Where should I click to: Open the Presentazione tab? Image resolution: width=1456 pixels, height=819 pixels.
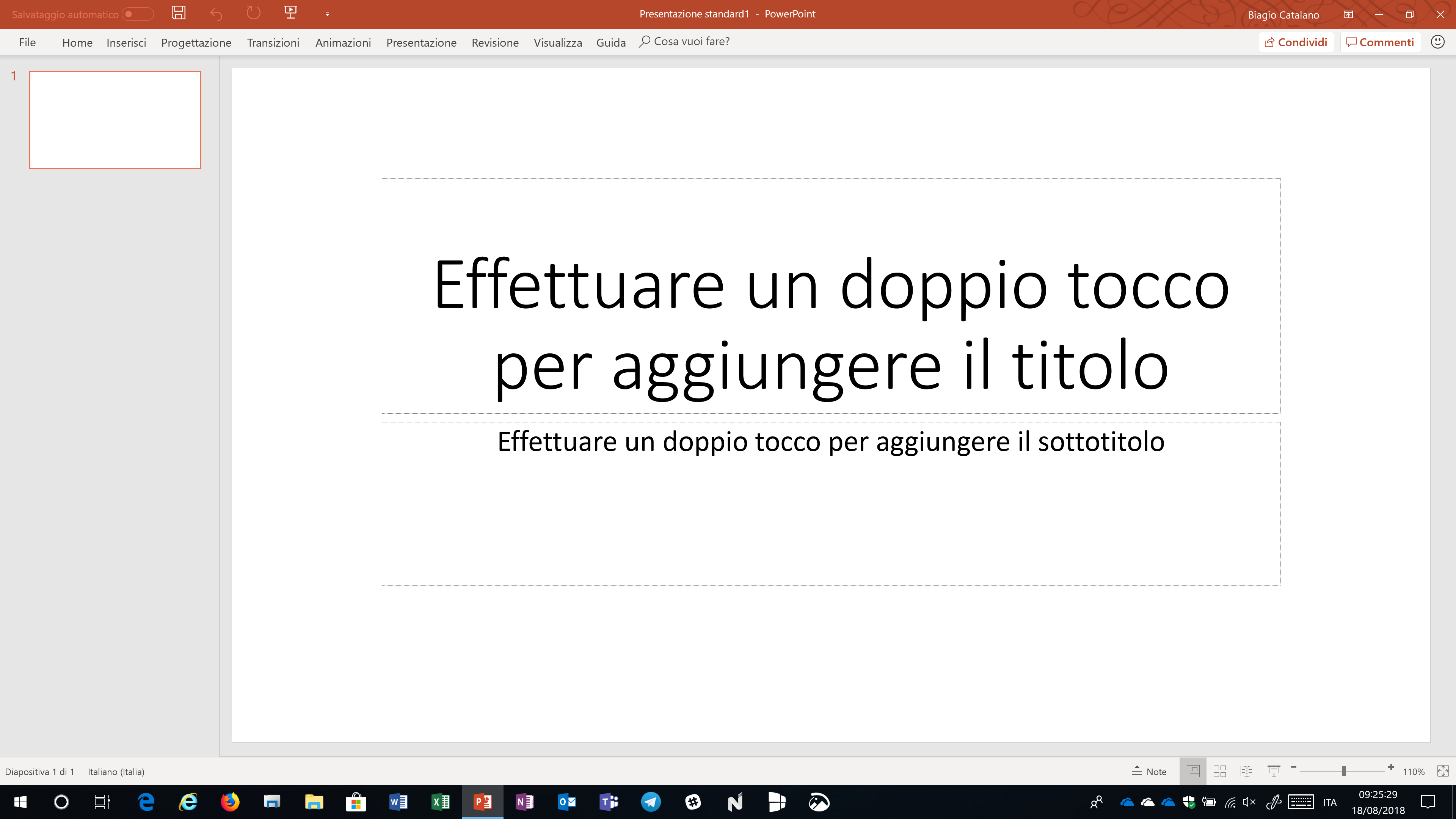pos(421,42)
